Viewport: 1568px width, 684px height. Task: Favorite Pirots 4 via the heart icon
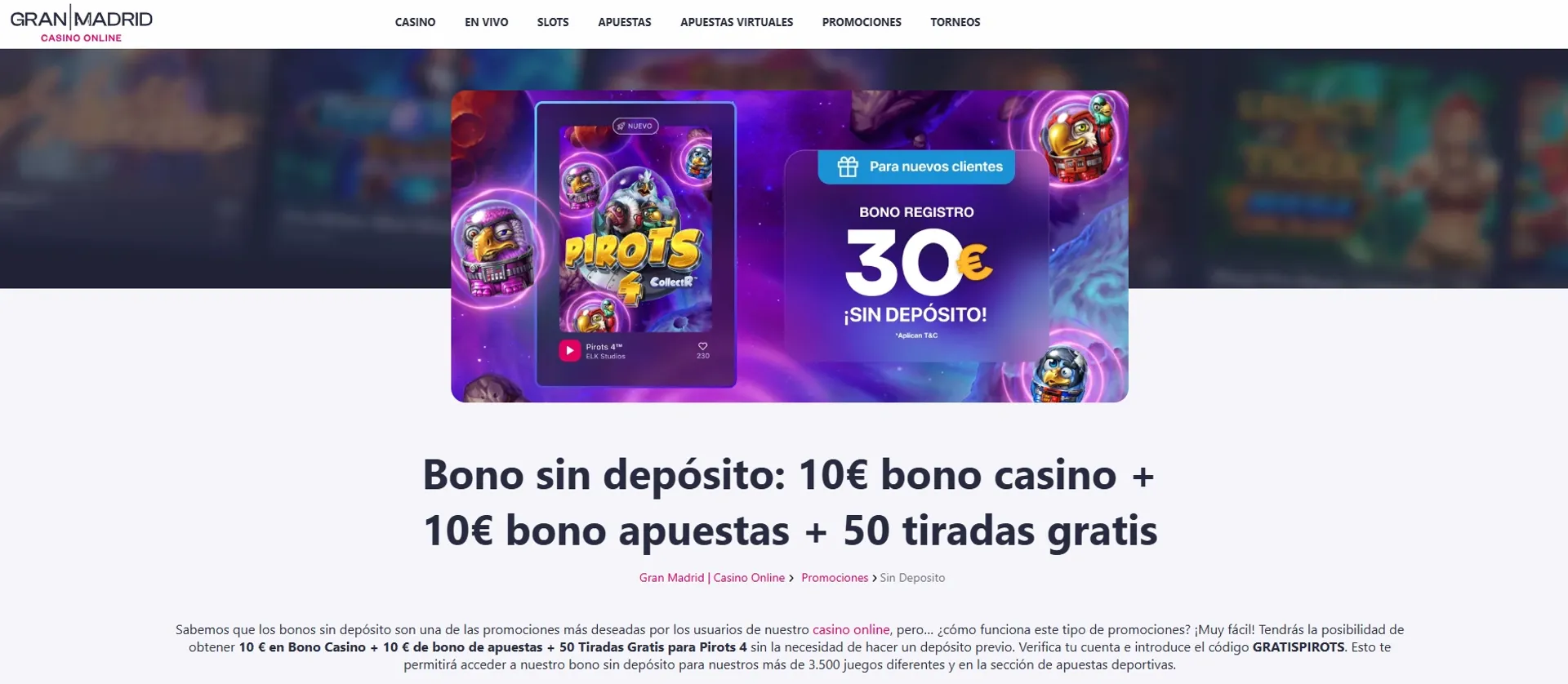pyautogui.click(x=702, y=346)
